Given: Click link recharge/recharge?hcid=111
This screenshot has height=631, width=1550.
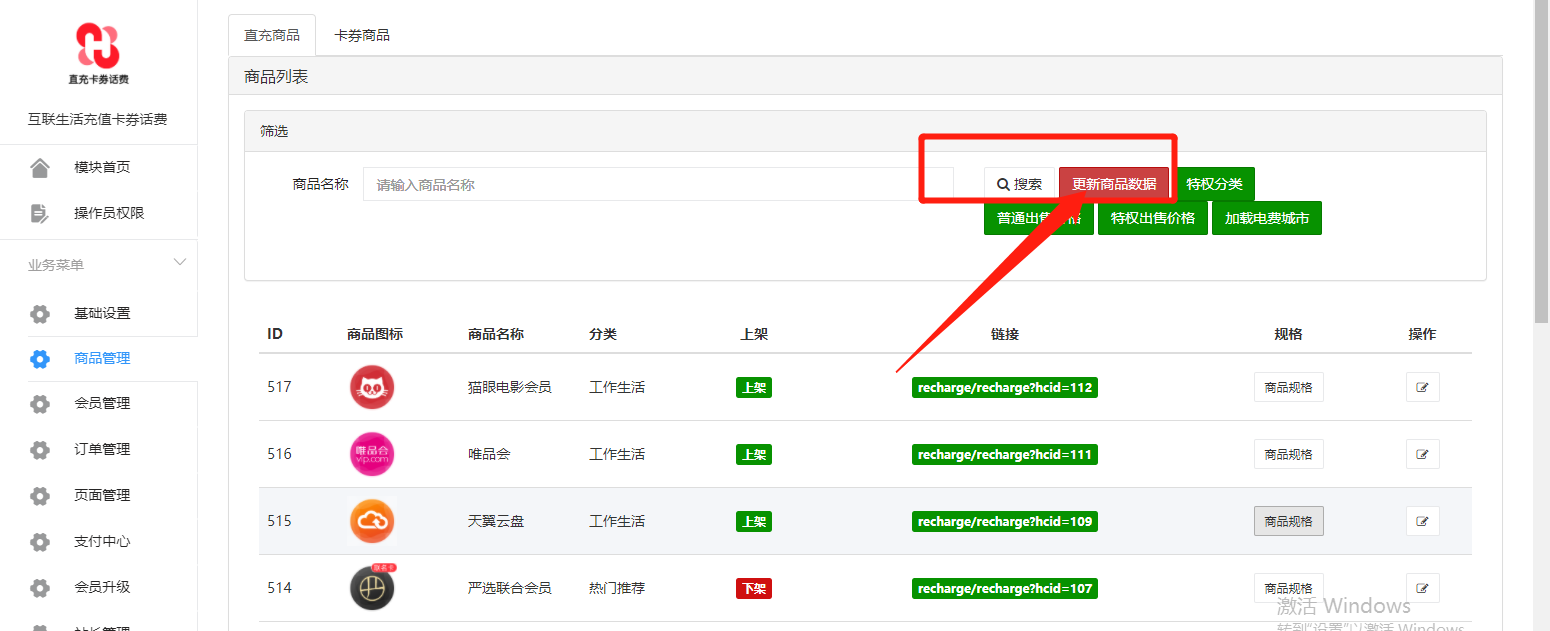Looking at the screenshot, I should click(x=1005, y=455).
